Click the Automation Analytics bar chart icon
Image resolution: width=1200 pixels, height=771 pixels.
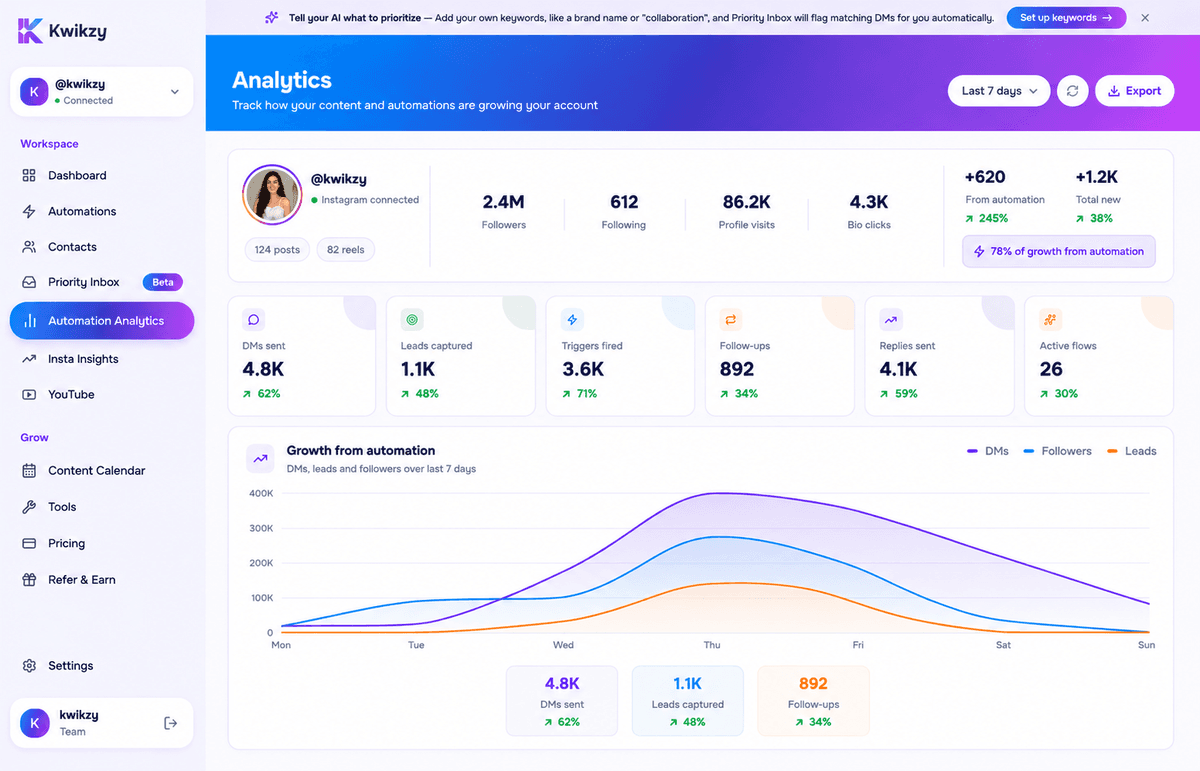[x=29, y=321]
